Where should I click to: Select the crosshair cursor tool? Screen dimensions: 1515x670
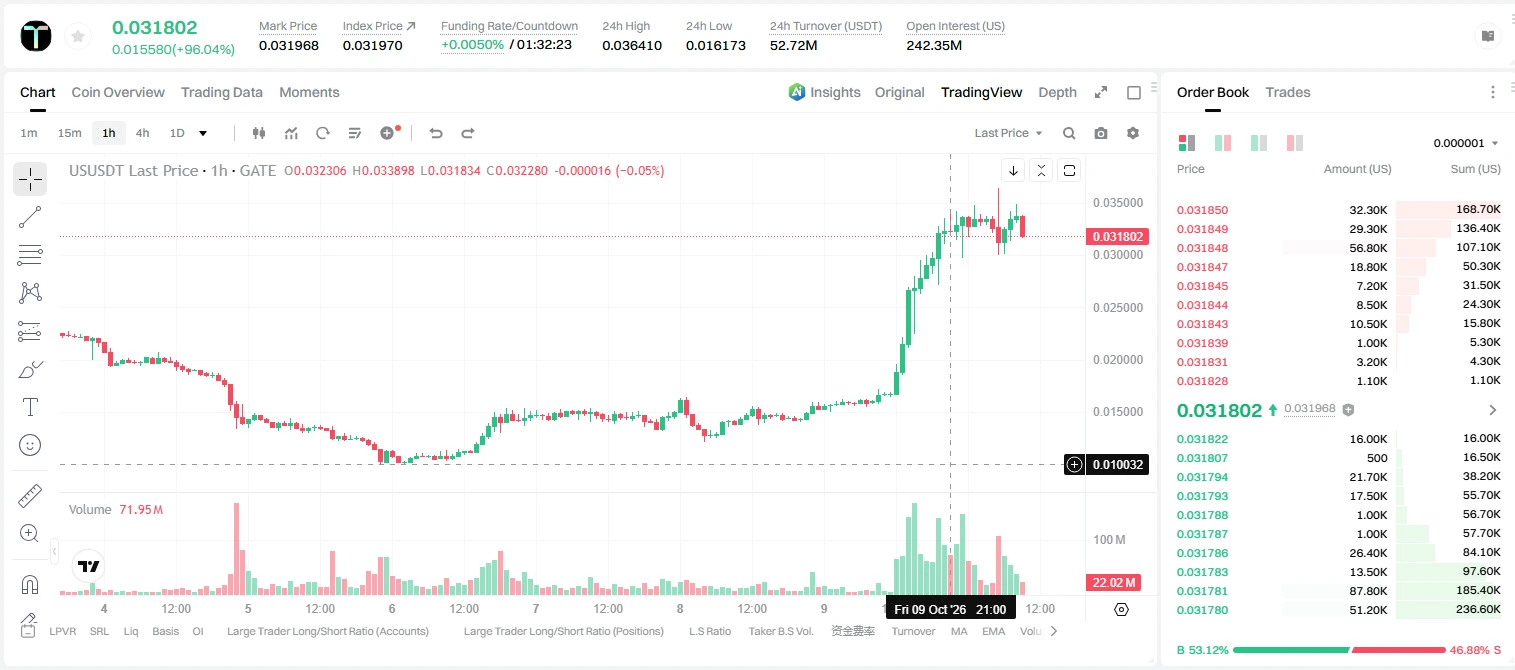(x=30, y=179)
